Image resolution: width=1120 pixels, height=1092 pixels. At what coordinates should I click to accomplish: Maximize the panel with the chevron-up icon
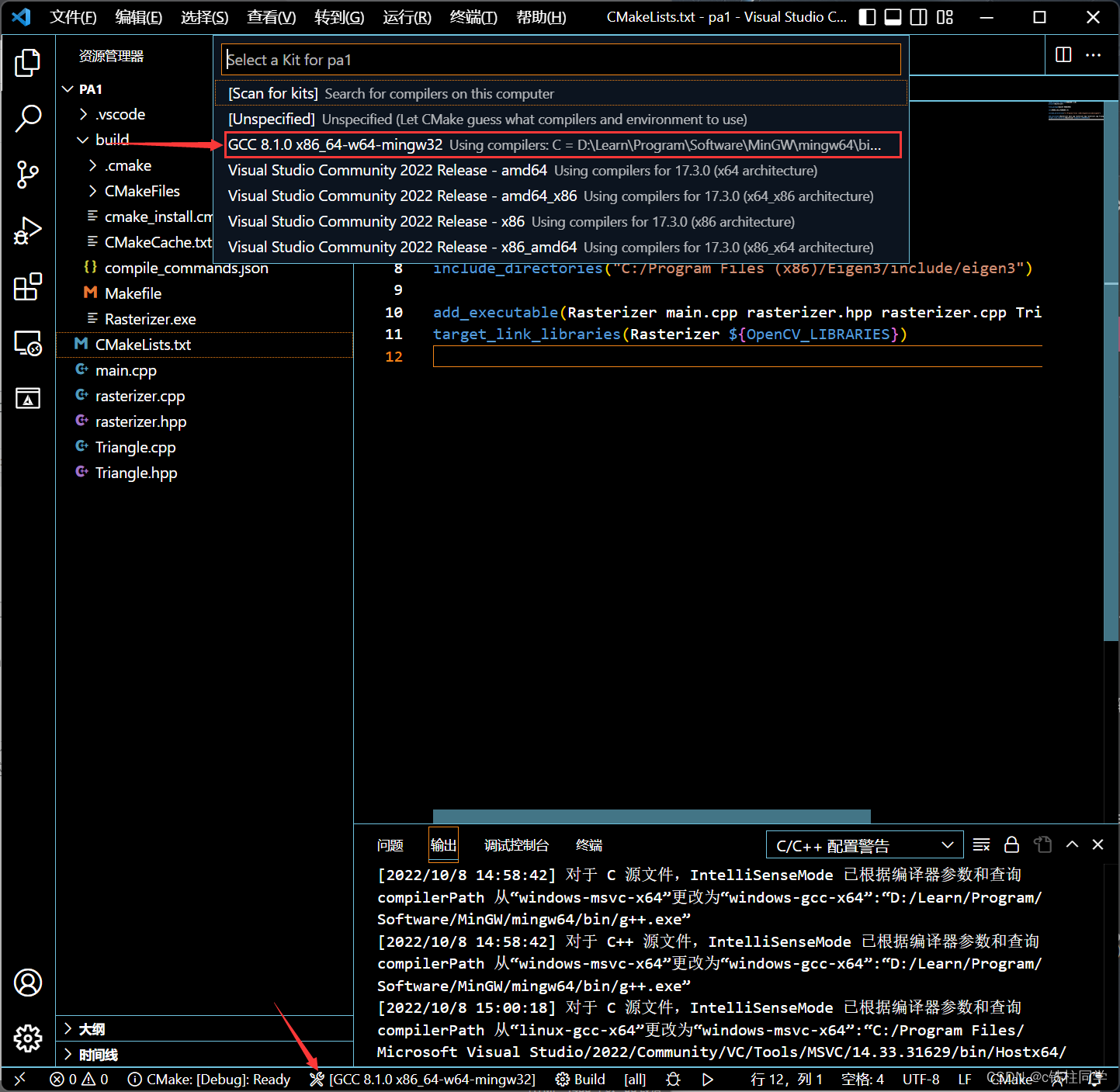click(1072, 844)
